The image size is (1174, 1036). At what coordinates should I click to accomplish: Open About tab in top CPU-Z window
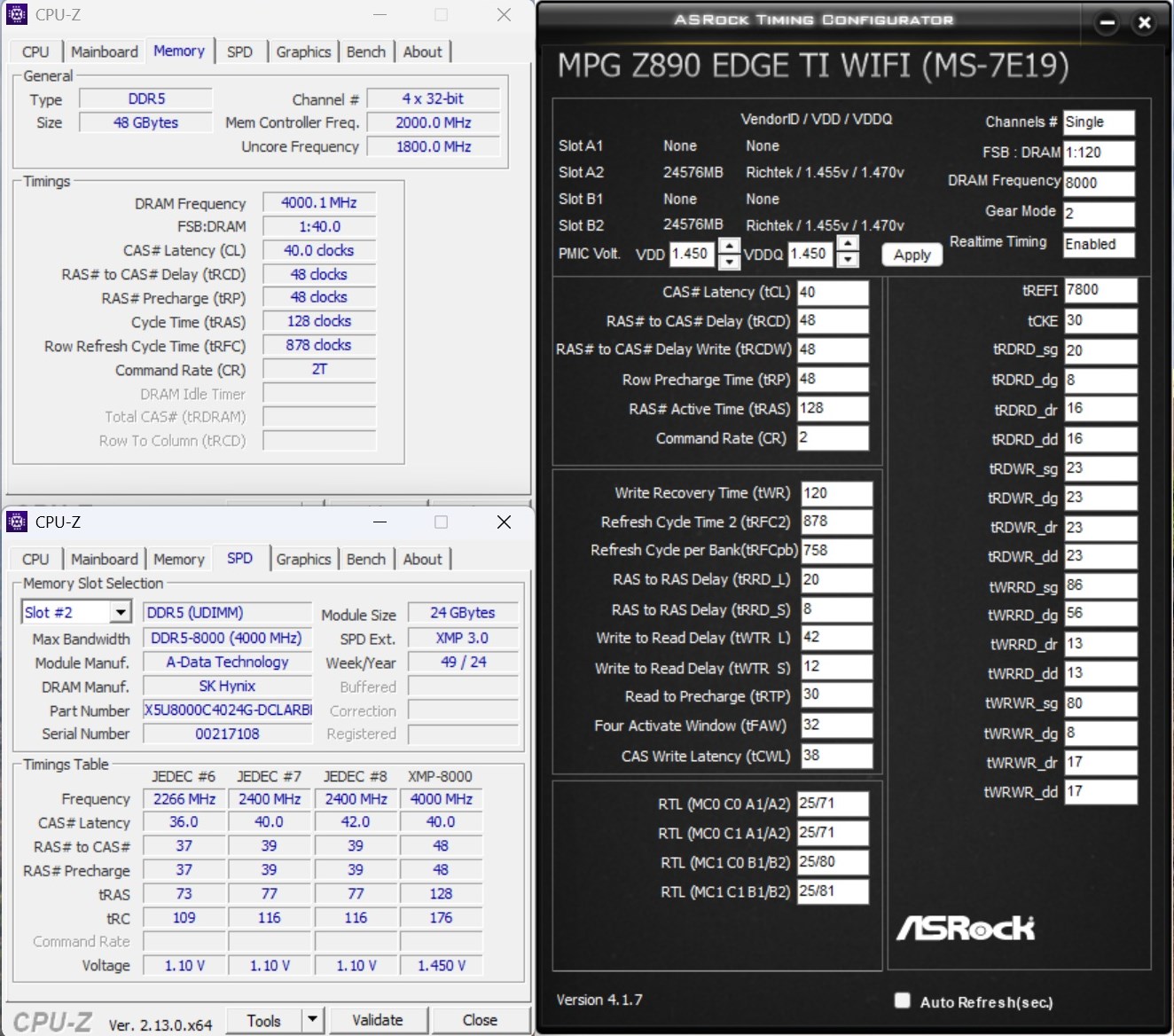[423, 51]
